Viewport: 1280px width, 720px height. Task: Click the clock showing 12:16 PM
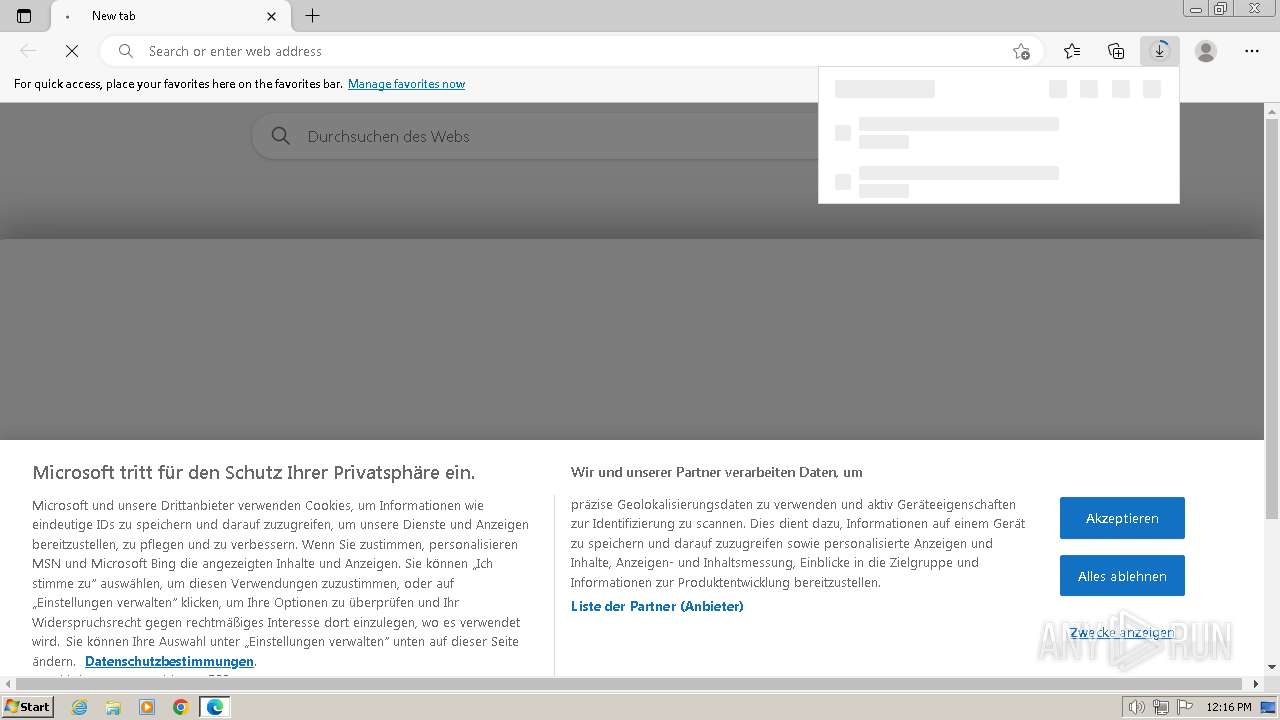tap(1229, 707)
